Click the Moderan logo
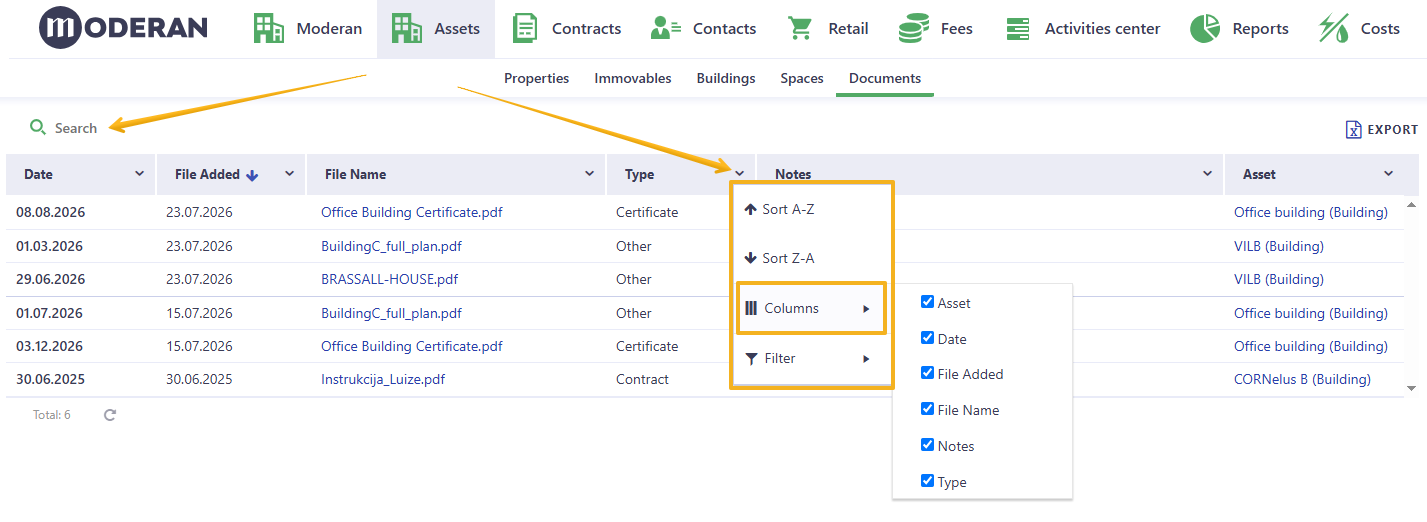 coord(123,28)
